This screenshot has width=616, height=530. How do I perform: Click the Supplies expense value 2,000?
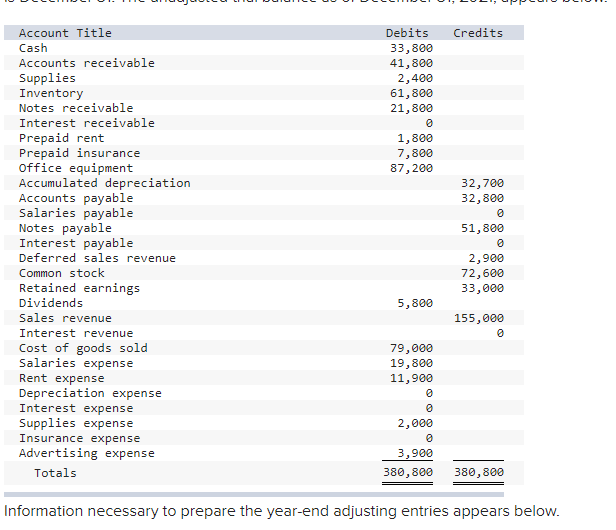[415, 423]
